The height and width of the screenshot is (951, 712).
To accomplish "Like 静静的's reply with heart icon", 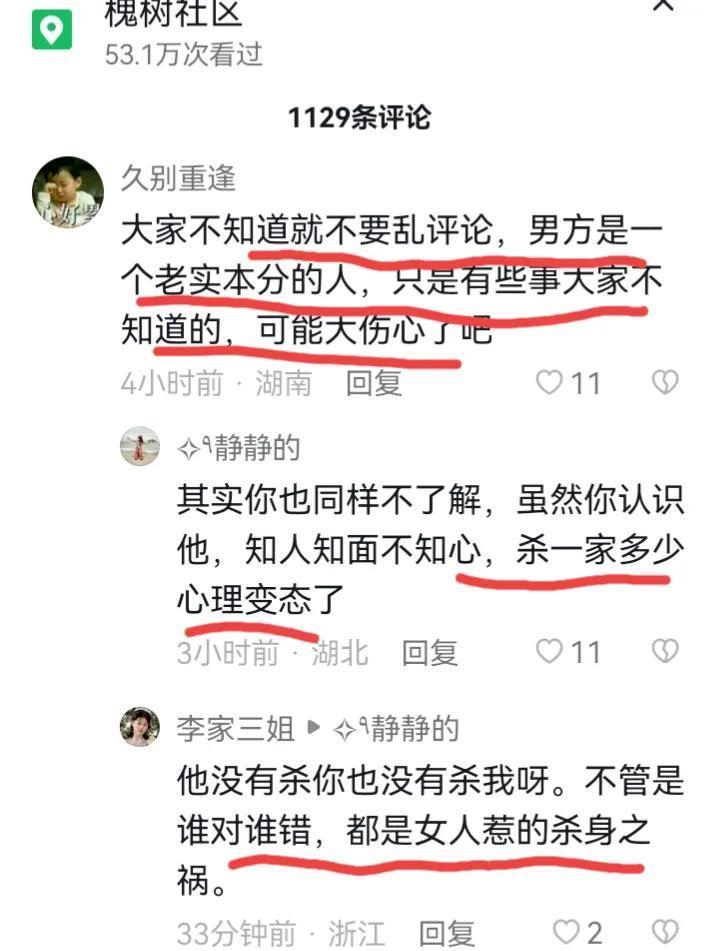I will point(549,651).
